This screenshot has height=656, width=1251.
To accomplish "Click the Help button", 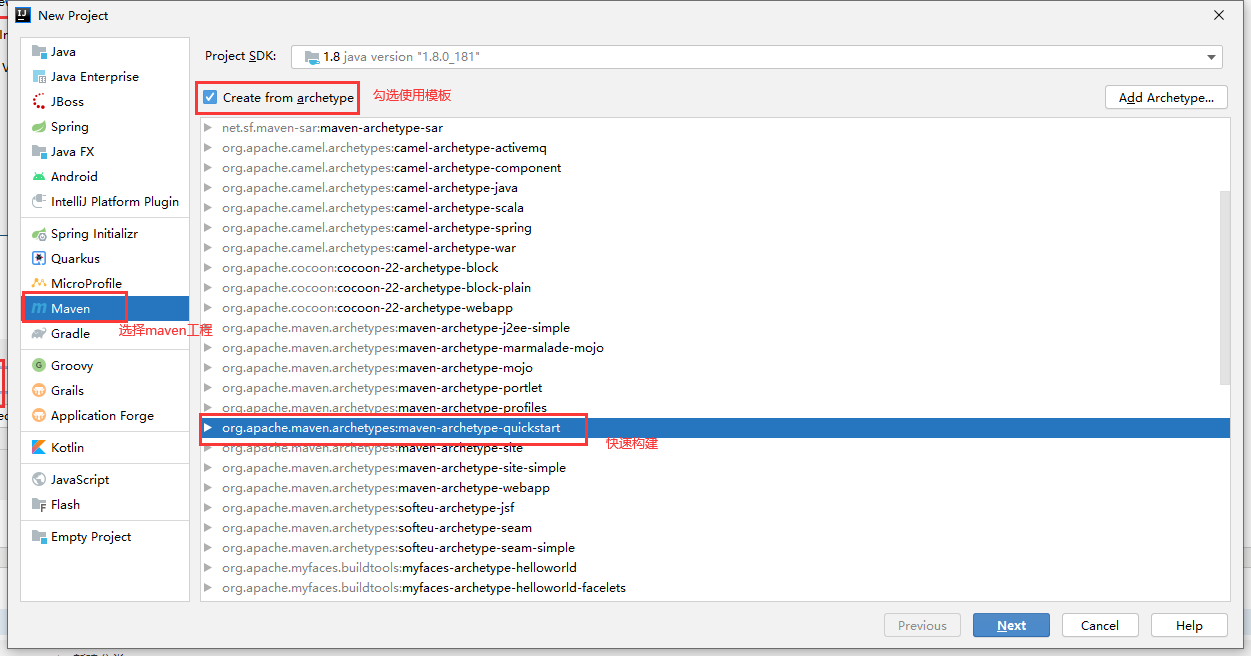I will [x=1189, y=625].
